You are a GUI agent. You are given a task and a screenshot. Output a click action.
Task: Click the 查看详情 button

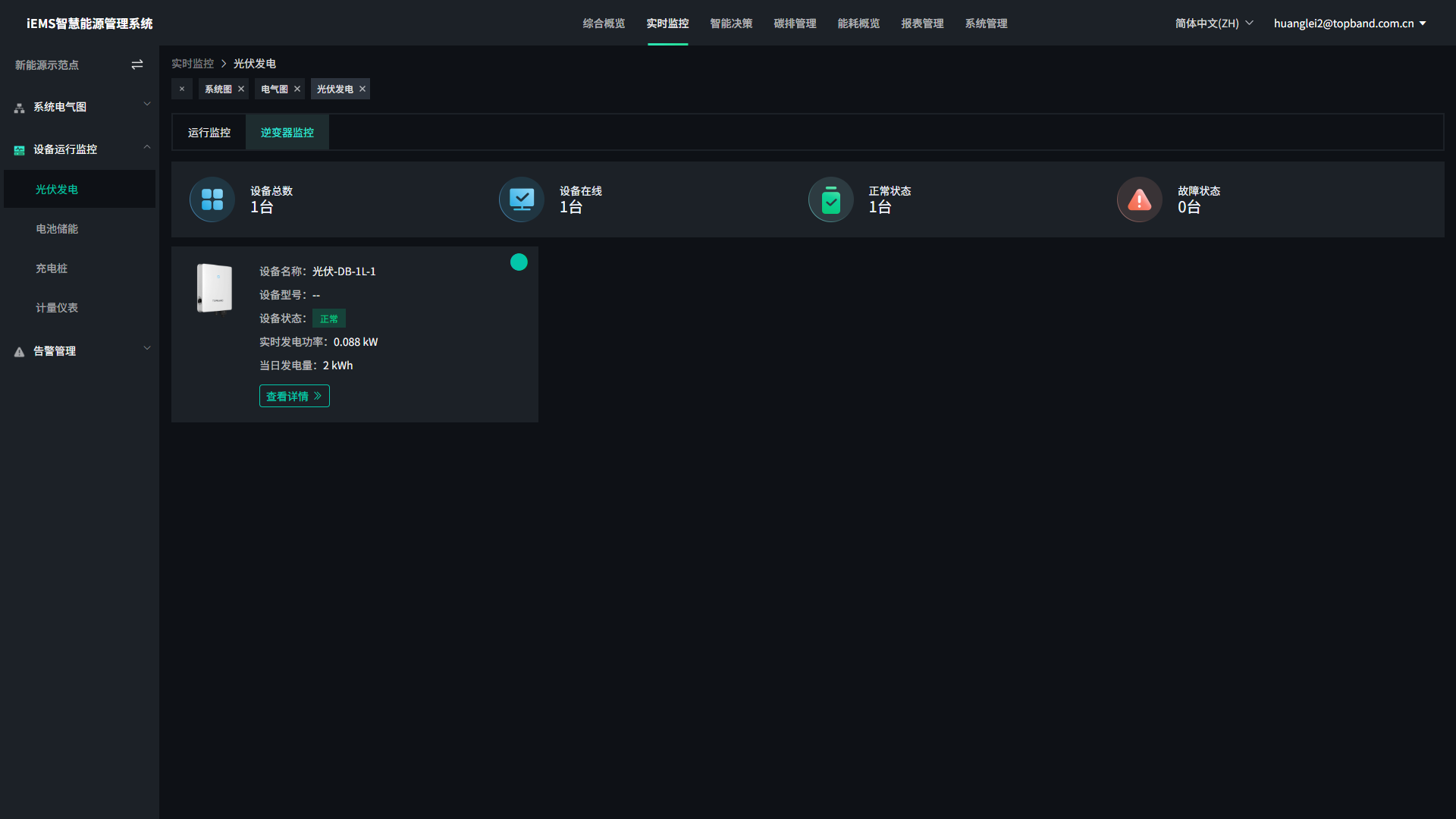[x=294, y=397]
